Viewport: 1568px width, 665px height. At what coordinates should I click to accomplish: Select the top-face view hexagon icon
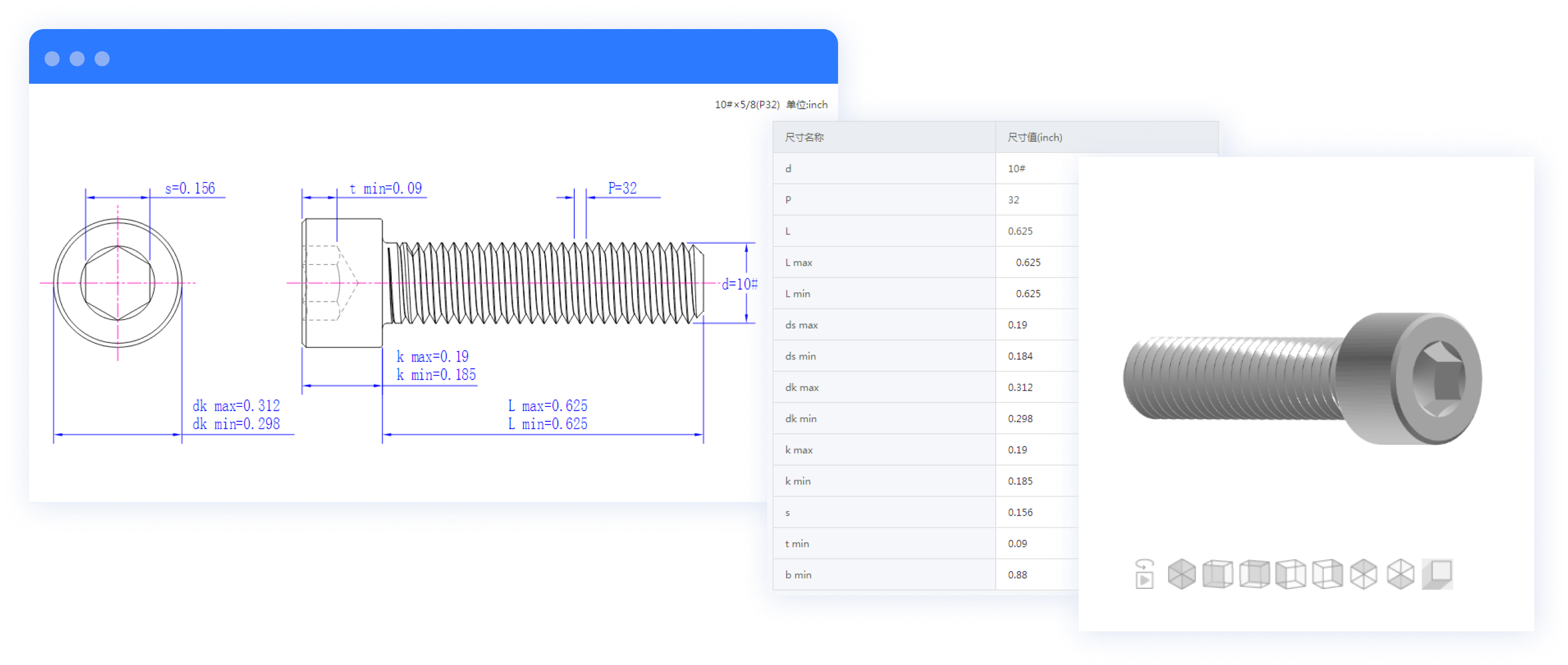[1363, 574]
